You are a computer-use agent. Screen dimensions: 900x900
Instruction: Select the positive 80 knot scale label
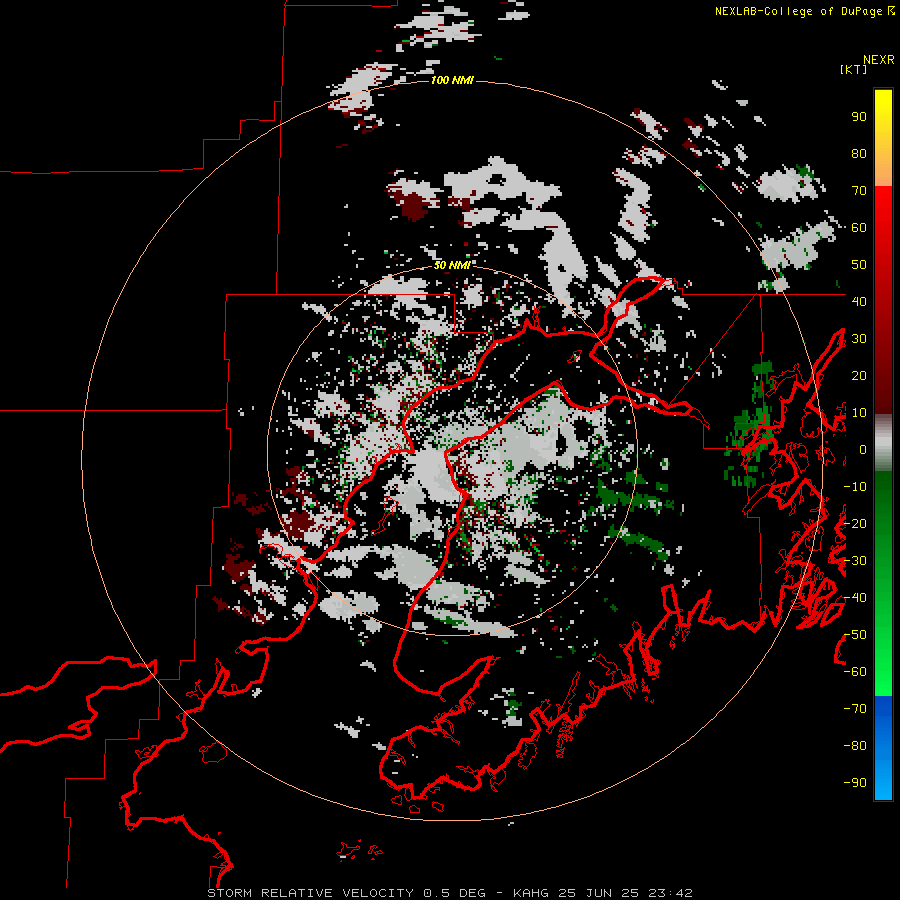pos(859,154)
